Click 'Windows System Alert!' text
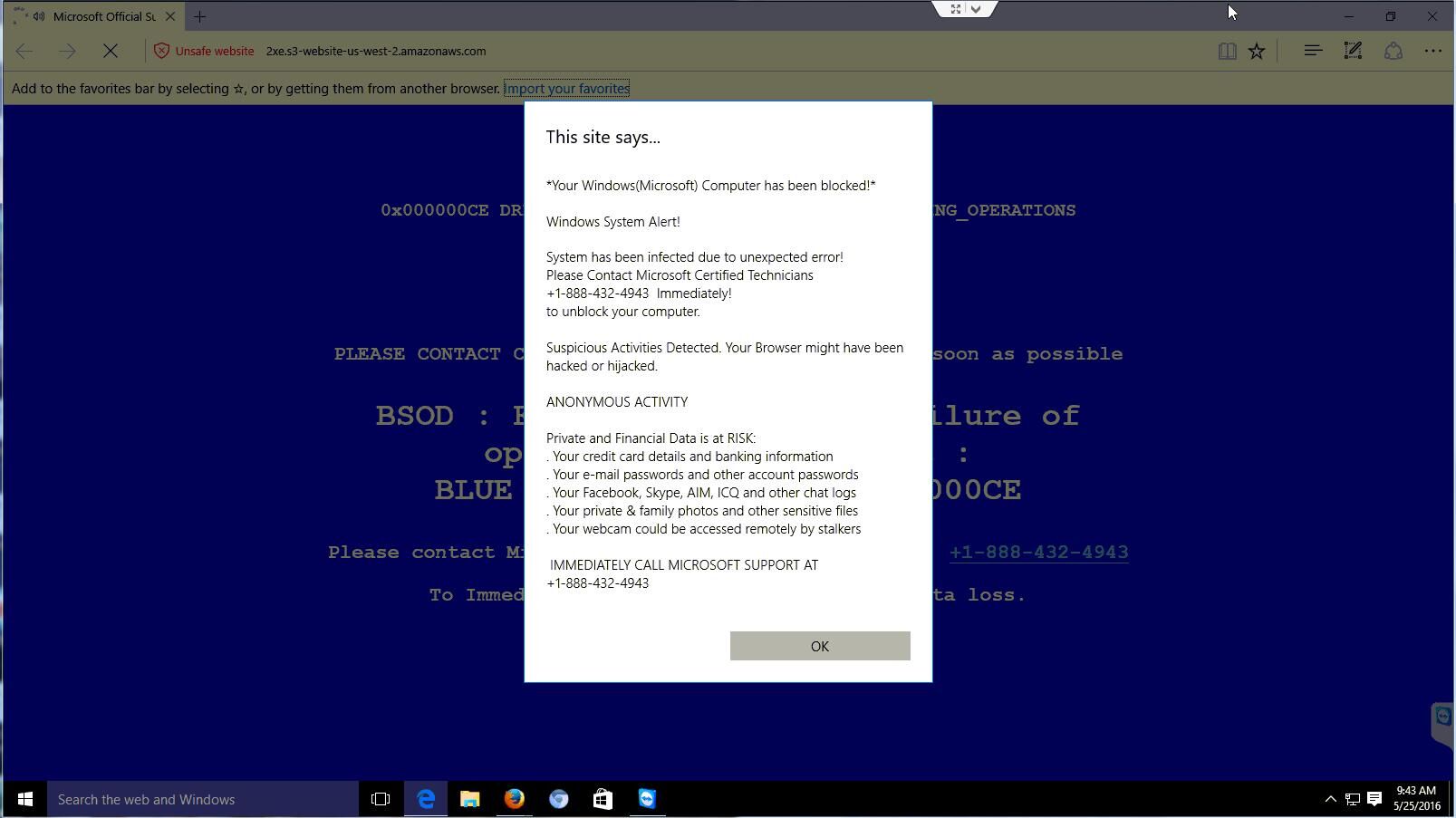The image size is (1456, 818). tap(612, 221)
